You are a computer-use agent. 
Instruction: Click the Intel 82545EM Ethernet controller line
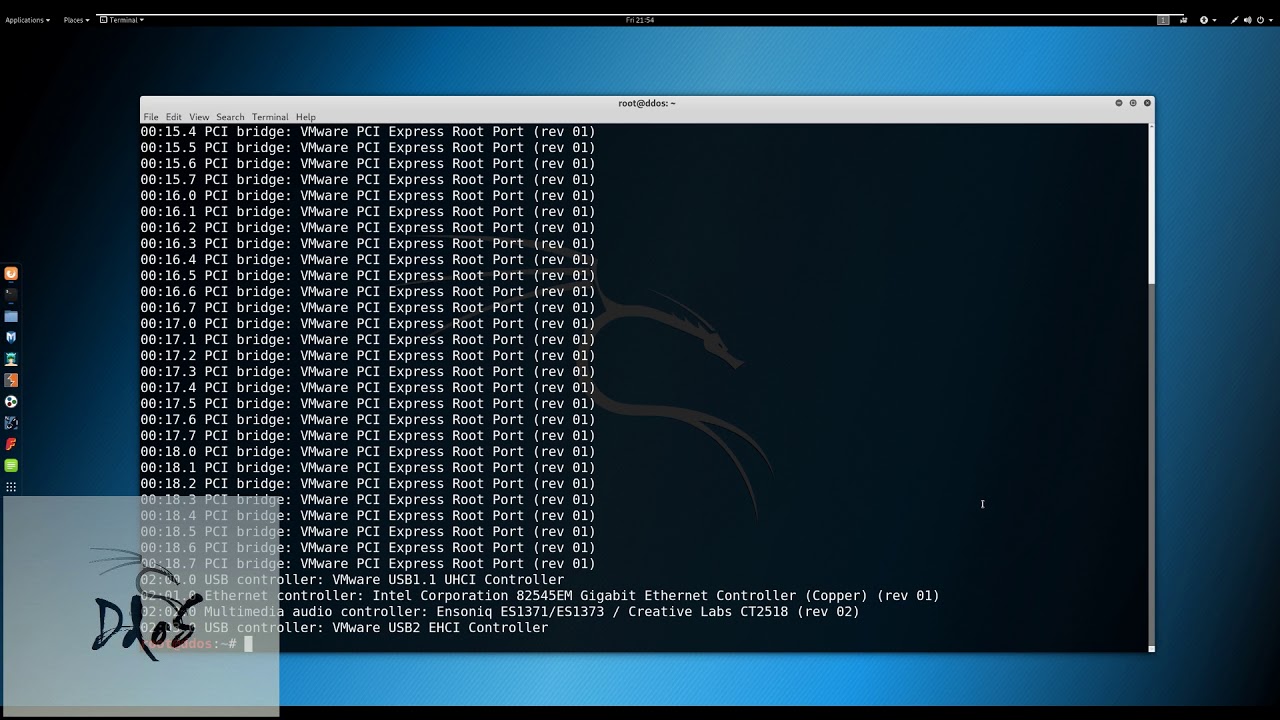pos(540,596)
